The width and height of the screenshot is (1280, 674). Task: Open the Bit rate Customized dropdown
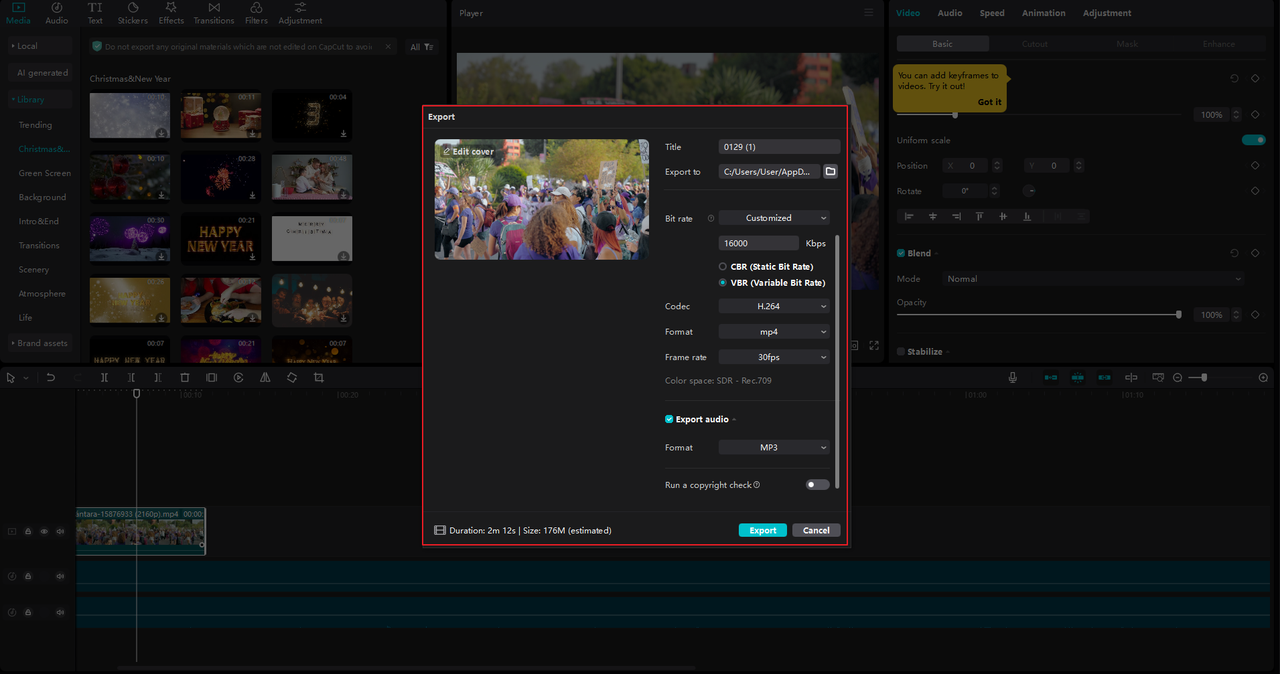coord(774,218)
